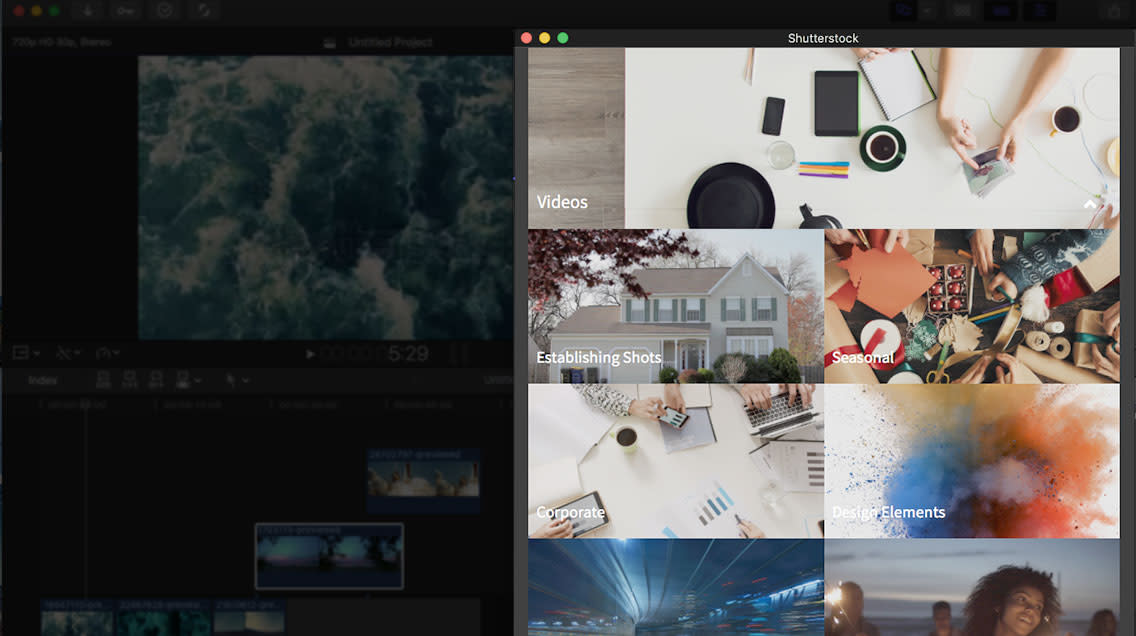Select the Overwrite clip icon above the timeline

(x=182, y=379)
